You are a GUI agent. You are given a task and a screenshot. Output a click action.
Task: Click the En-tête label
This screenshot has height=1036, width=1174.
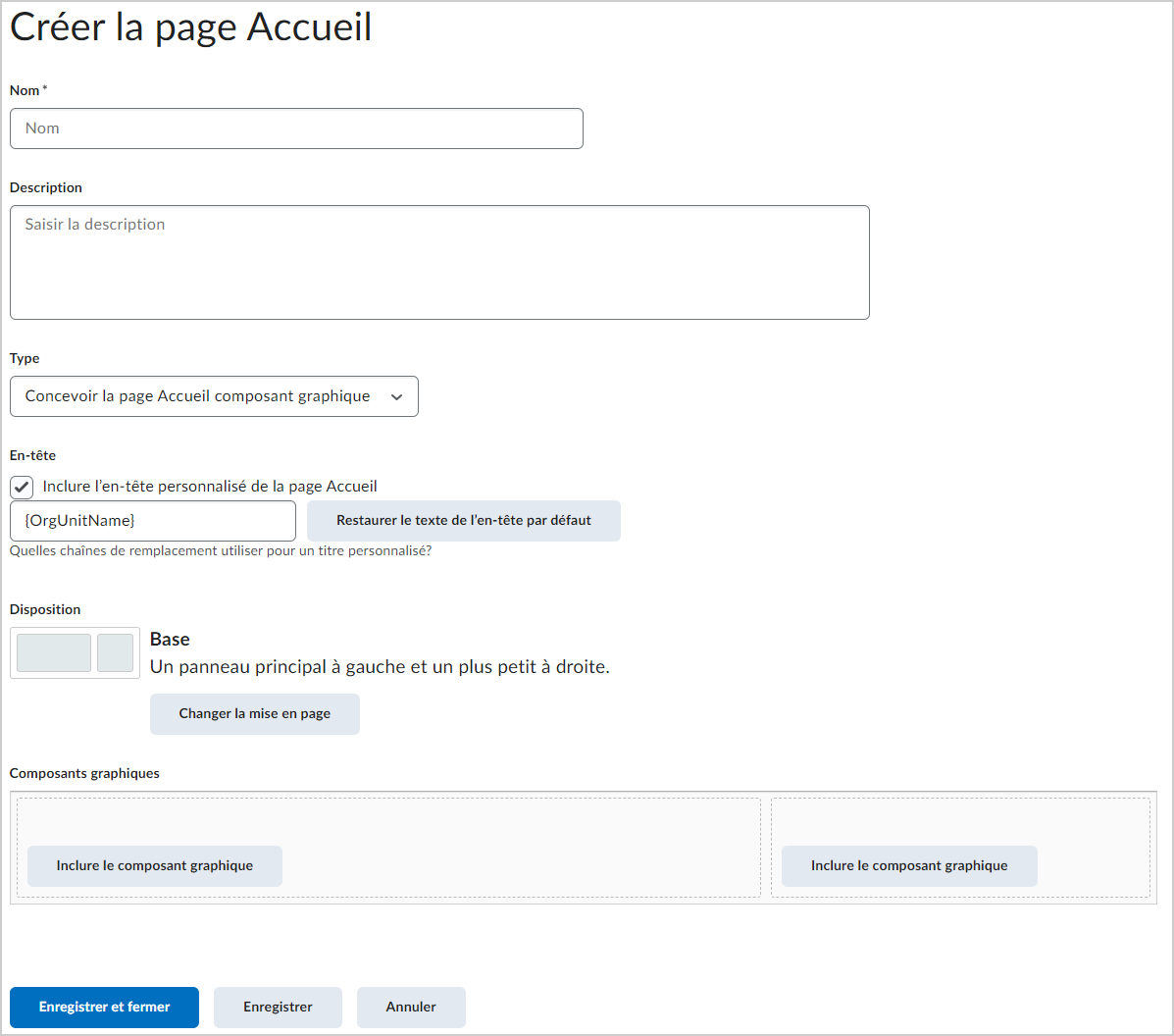pos(33,455)
